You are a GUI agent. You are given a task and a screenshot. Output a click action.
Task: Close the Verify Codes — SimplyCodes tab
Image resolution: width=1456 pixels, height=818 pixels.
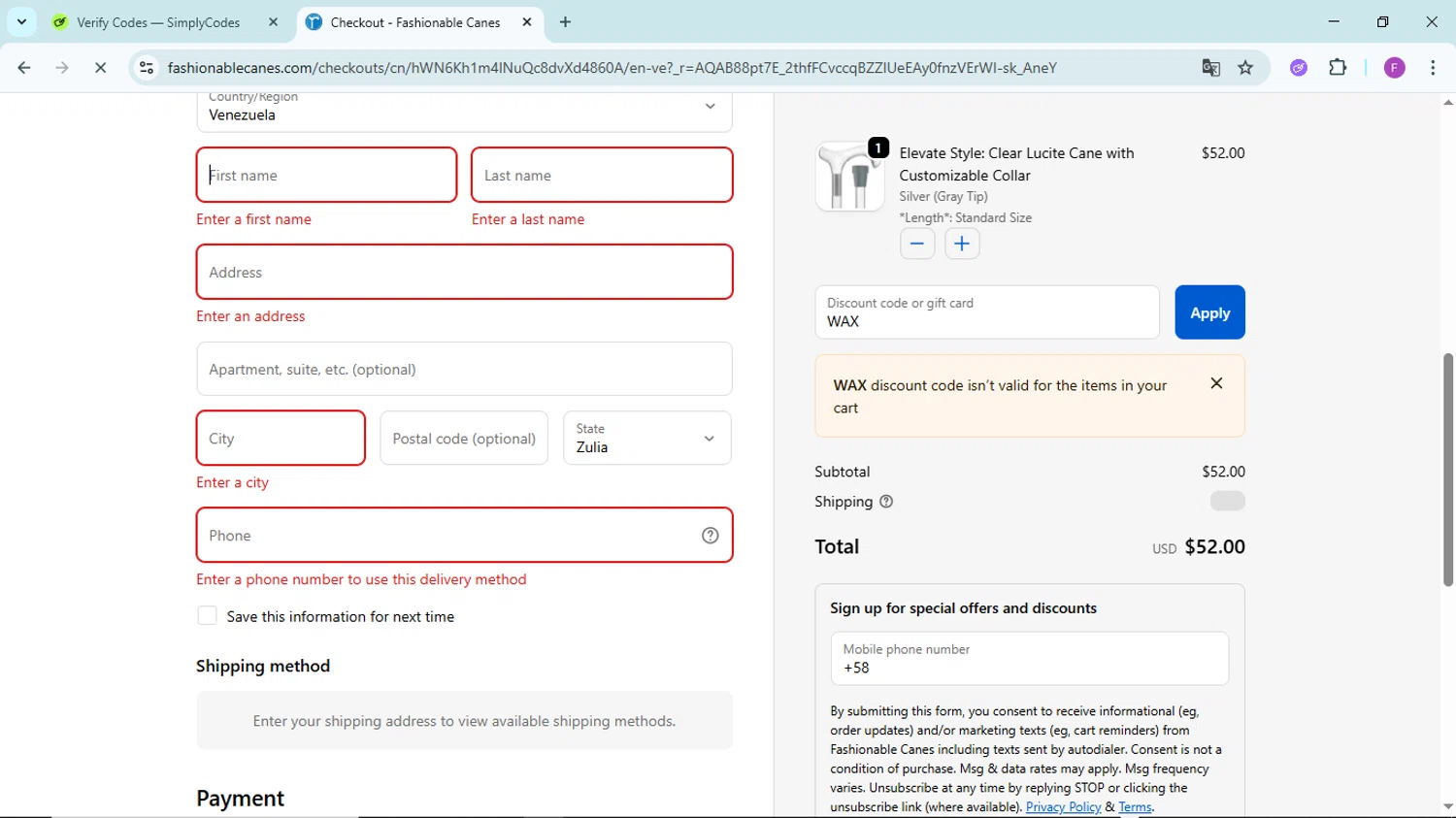273,22
